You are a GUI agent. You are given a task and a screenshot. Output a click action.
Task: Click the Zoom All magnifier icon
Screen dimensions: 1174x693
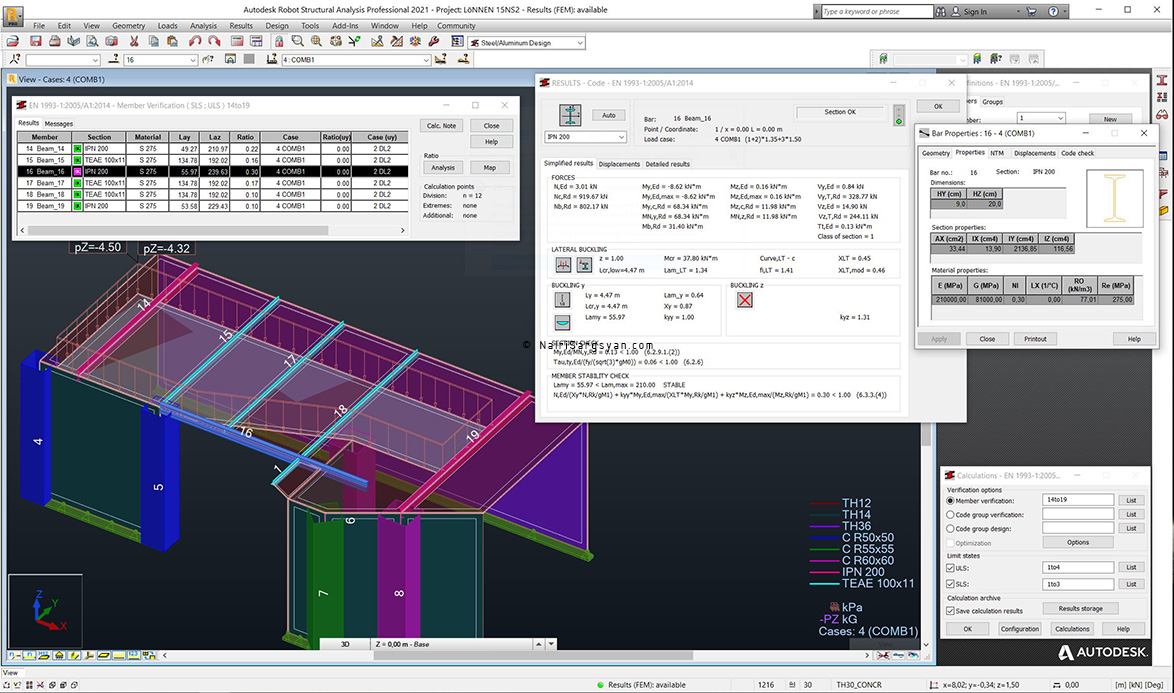click(x=316, y=42)
